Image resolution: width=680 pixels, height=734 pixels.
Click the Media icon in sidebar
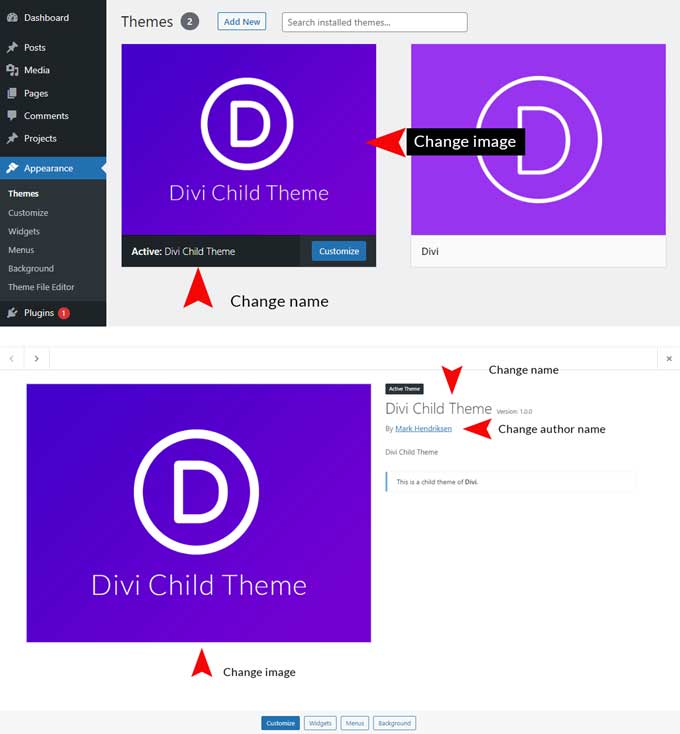click(x=13, y=70)
